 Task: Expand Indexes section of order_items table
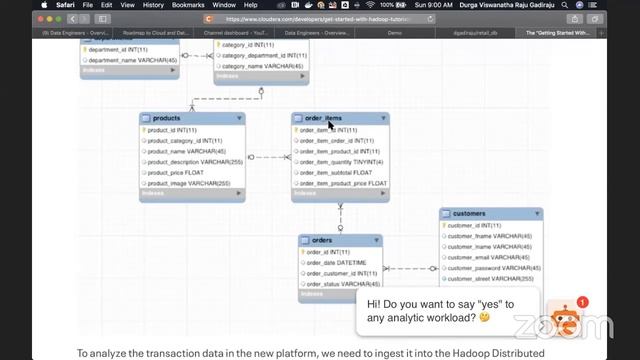[x=383, y=193]
